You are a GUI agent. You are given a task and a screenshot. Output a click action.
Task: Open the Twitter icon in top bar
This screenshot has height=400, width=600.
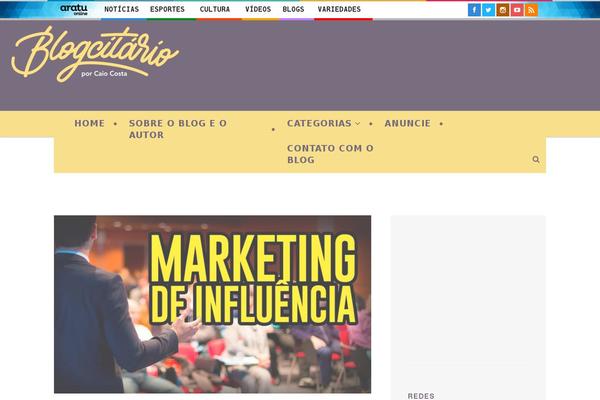pos(488,10)
